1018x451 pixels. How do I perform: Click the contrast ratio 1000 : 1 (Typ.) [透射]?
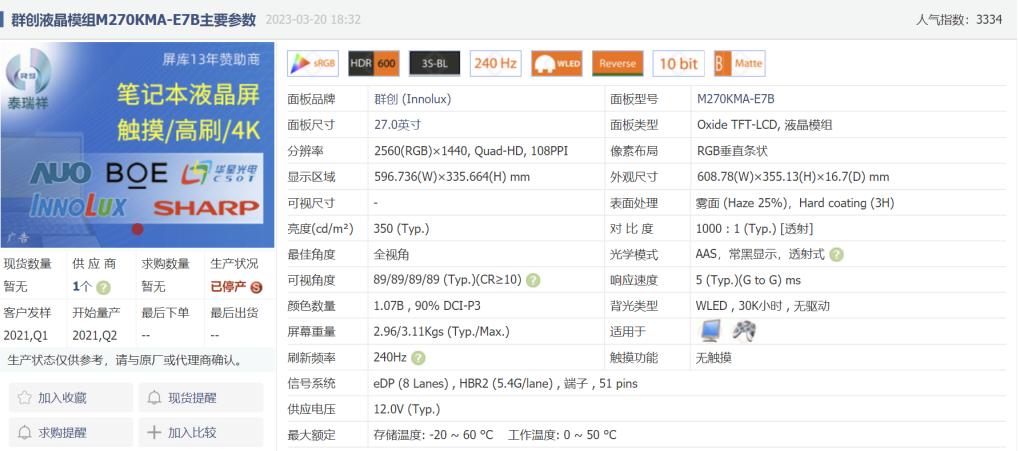click(754, 228)
